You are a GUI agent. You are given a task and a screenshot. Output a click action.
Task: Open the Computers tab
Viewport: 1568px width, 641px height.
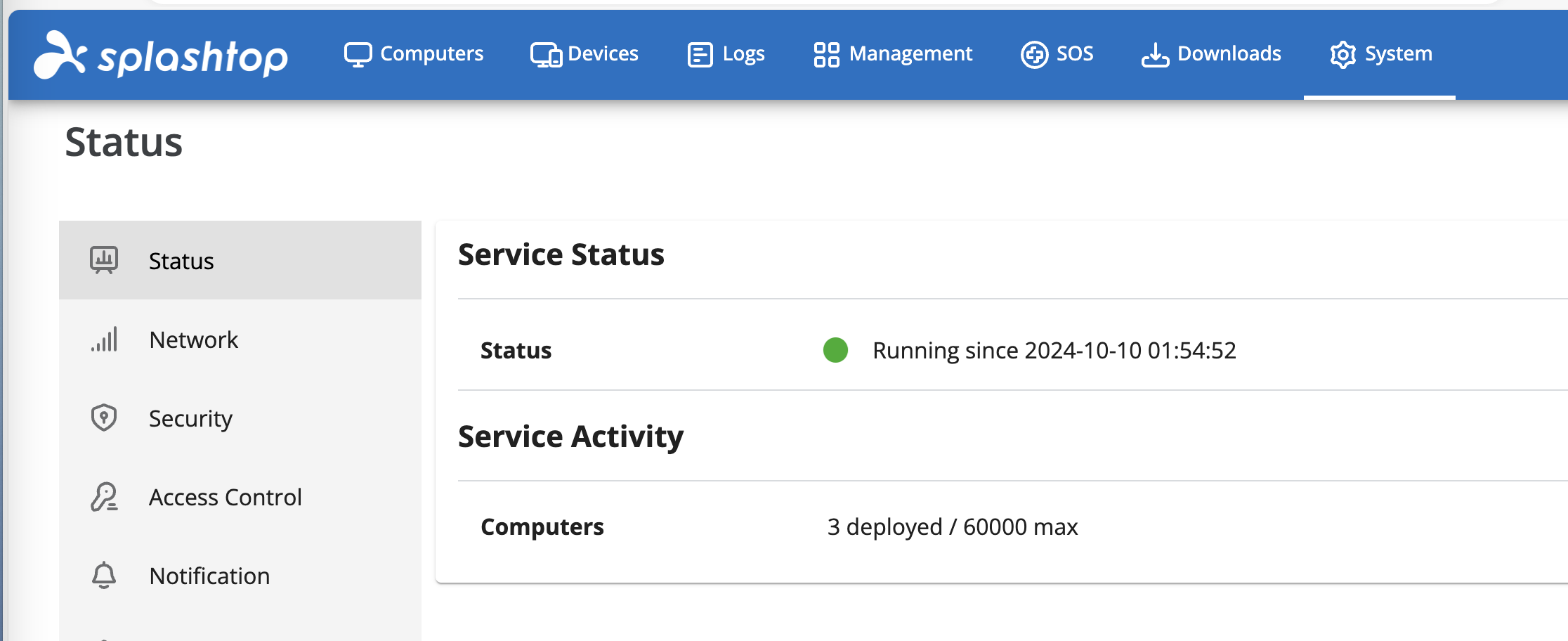(414, 54)
